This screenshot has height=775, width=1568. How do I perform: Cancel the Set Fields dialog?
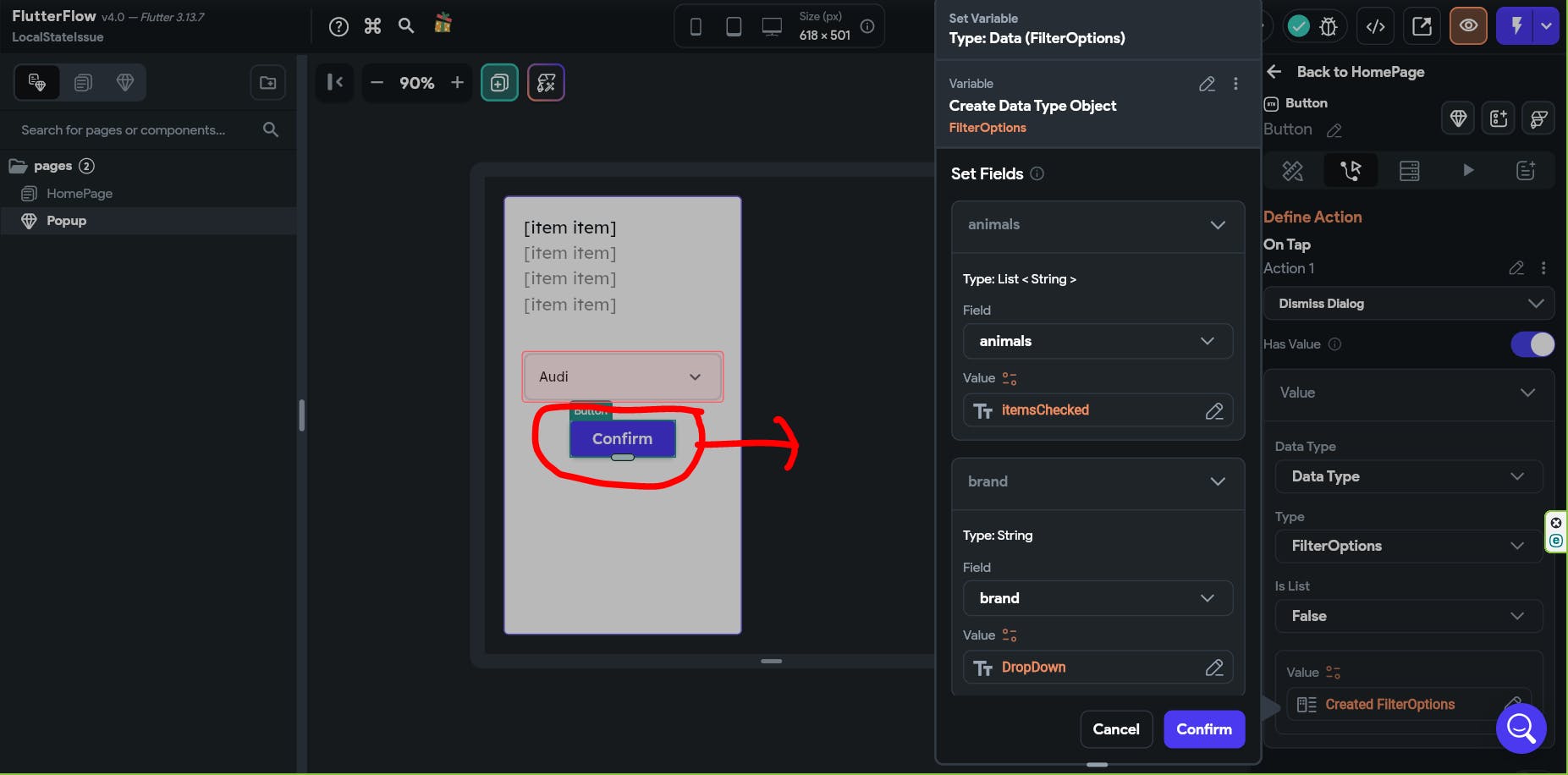tap(1116, 729)
